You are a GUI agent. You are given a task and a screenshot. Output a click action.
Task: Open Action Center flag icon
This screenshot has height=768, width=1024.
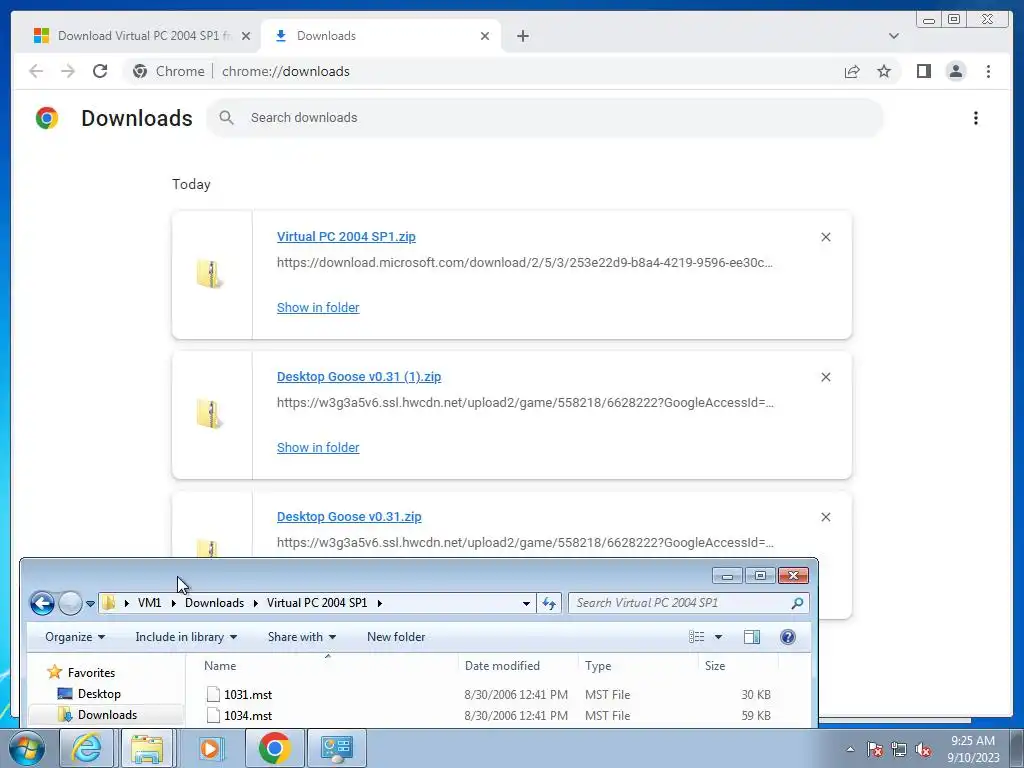(x=875, y=750)
